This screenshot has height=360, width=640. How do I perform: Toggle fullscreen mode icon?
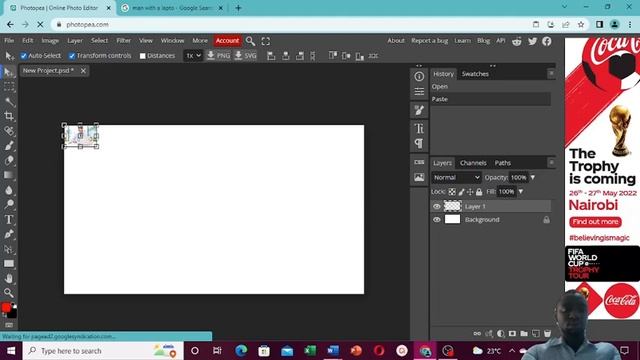pos(266,41)
